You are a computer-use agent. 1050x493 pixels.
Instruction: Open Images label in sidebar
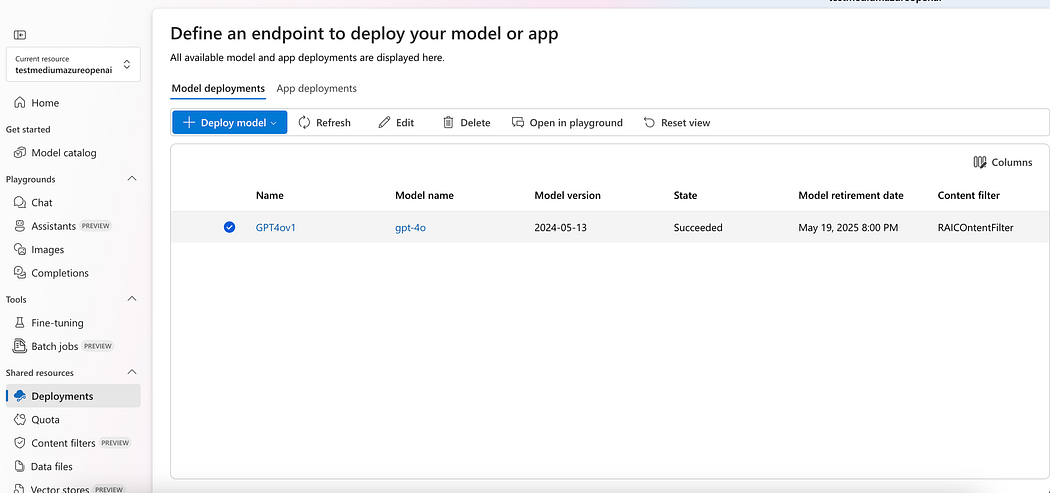click(48, 249)
